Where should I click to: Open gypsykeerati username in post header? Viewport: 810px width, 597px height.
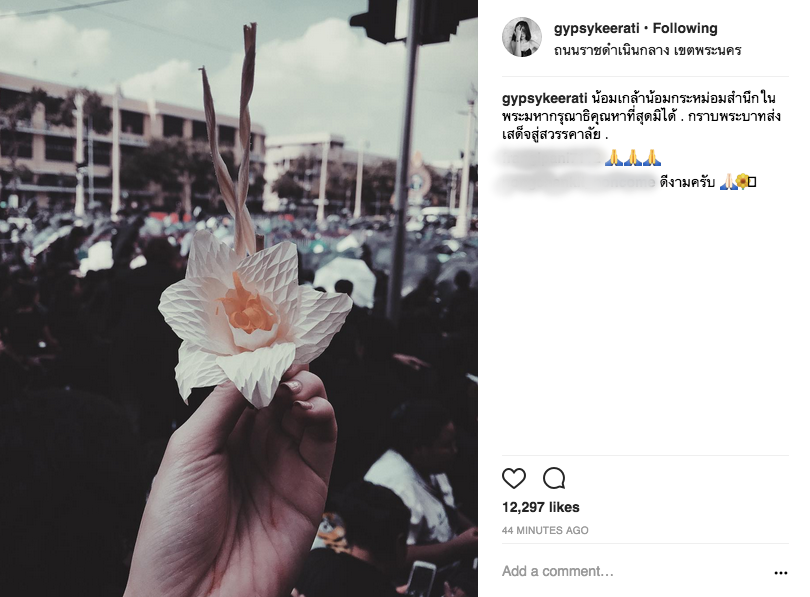pyautogui.click(x=597, y=28)
